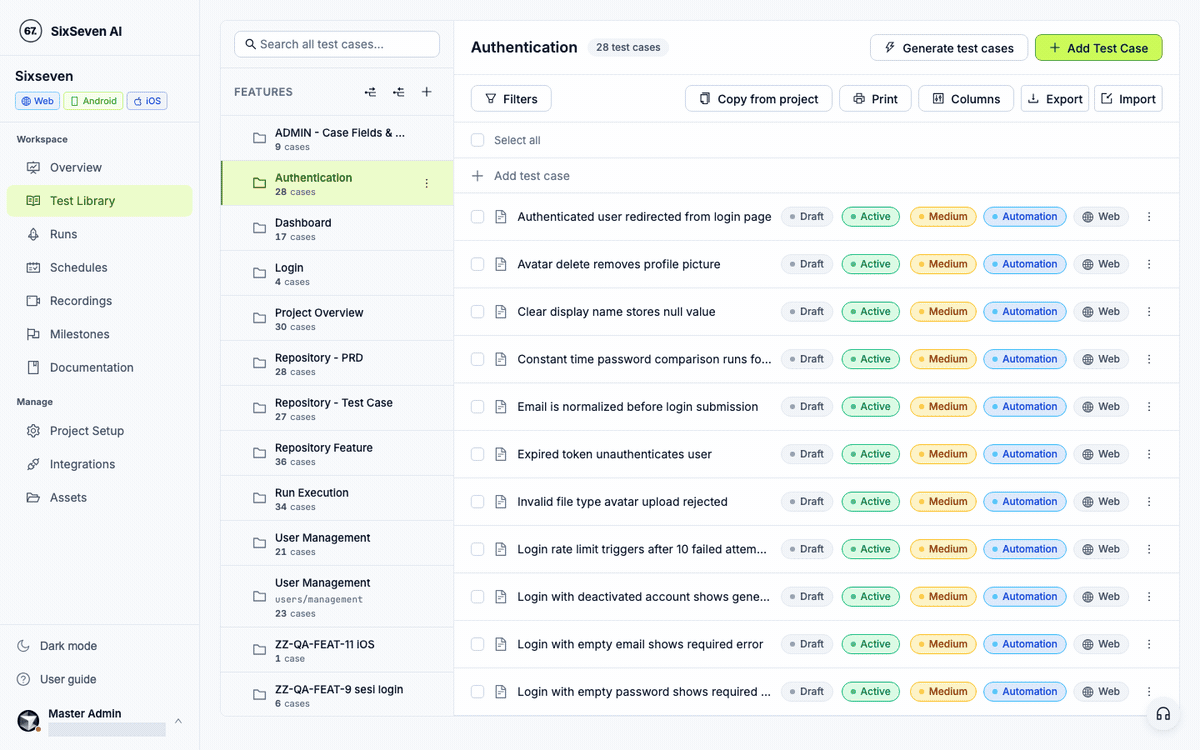The height and width of the screenshot is (750, 1200).
Task: Open the Project Overview feature folder
Action: coord(337,318)
